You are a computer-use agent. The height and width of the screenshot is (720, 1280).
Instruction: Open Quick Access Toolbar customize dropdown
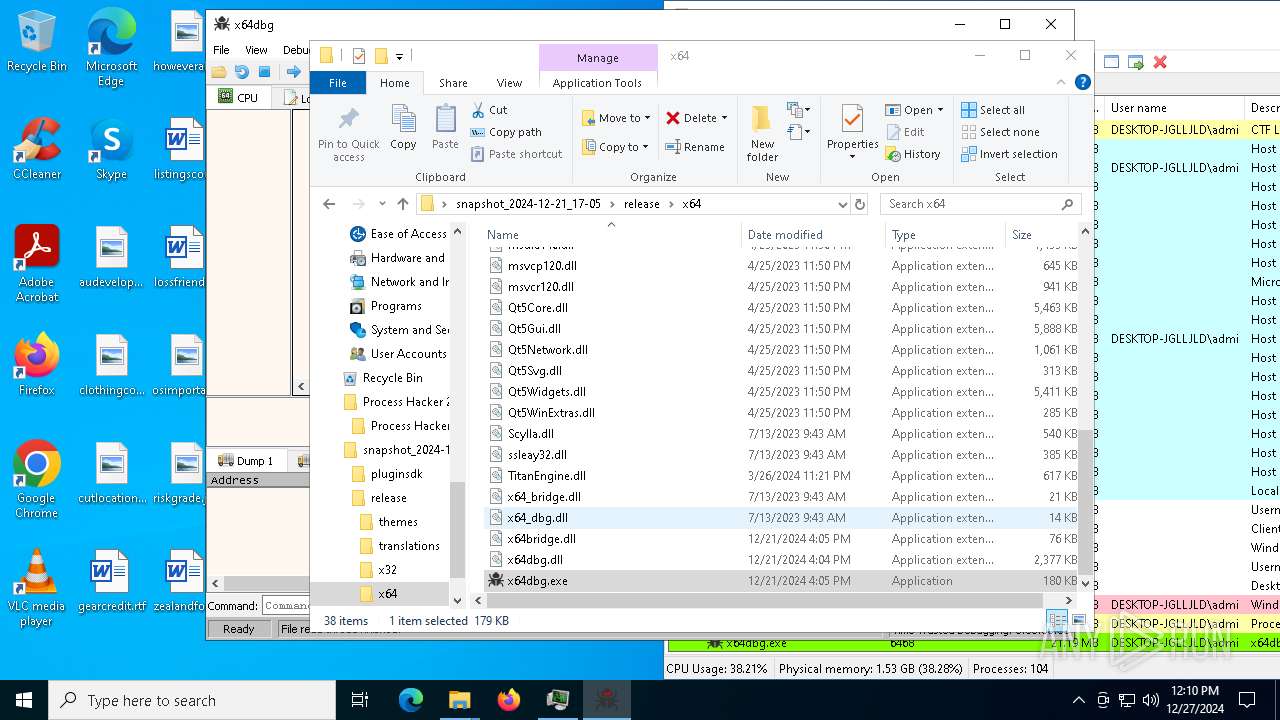[x=399, y=56]
